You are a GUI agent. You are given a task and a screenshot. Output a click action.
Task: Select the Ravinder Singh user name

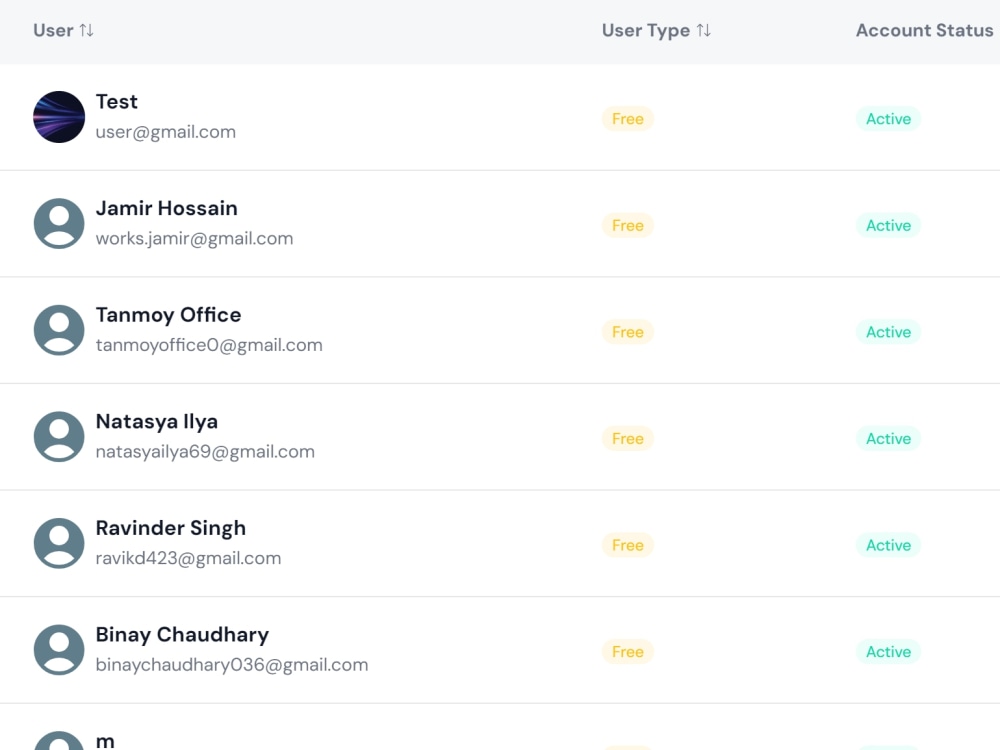171,528
